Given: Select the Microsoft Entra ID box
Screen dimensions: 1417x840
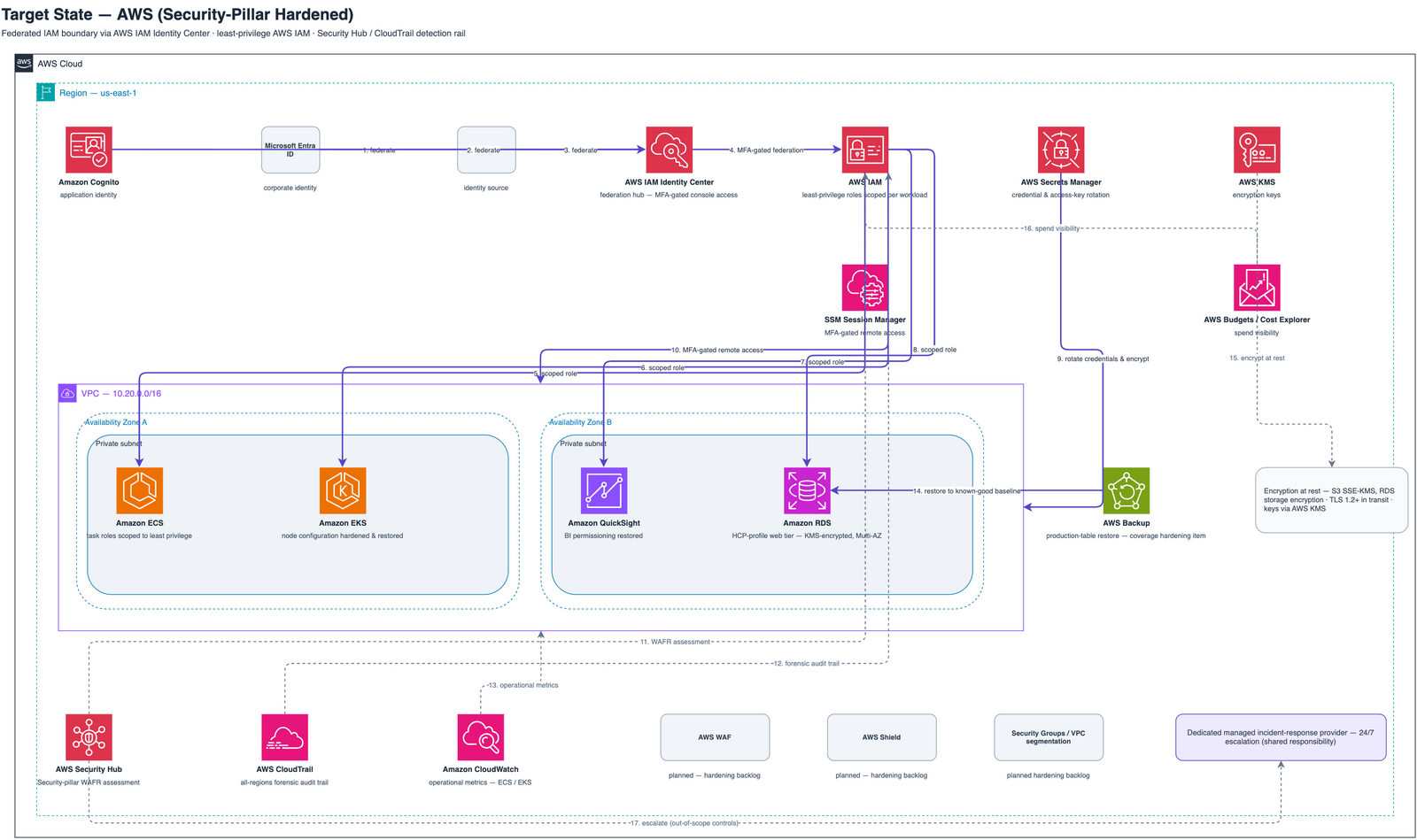Looking at the screenshot, I should click(290, 150).
